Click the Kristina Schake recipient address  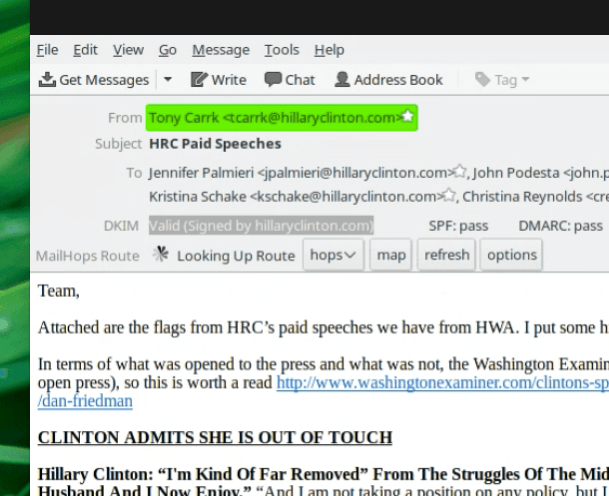296,197
